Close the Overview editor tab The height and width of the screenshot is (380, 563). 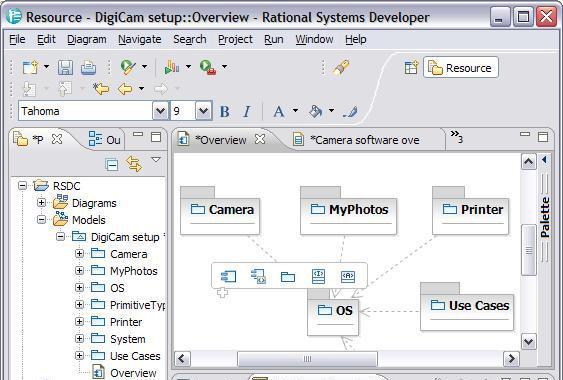260,139
